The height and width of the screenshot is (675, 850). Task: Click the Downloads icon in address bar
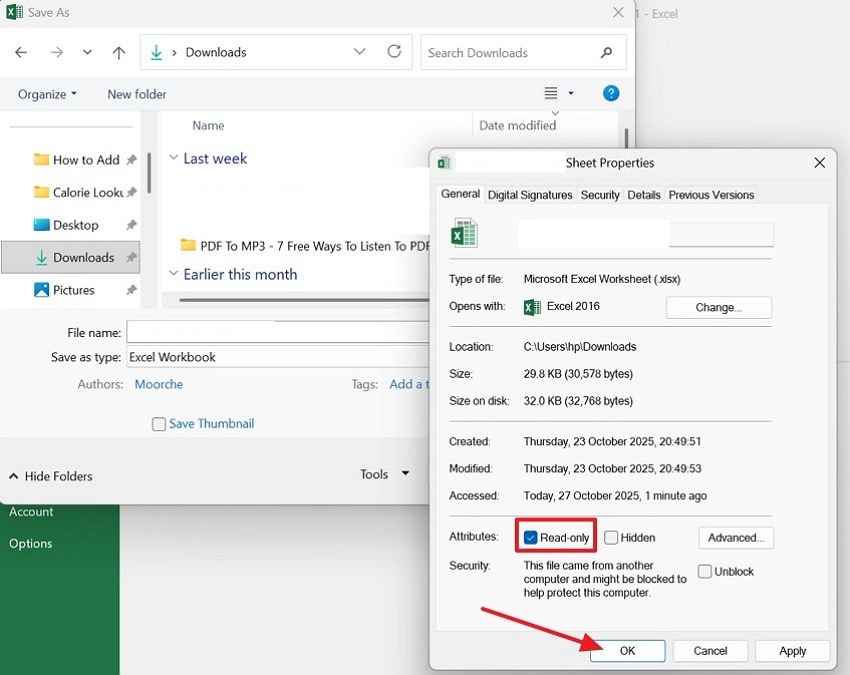click(156, 52)
